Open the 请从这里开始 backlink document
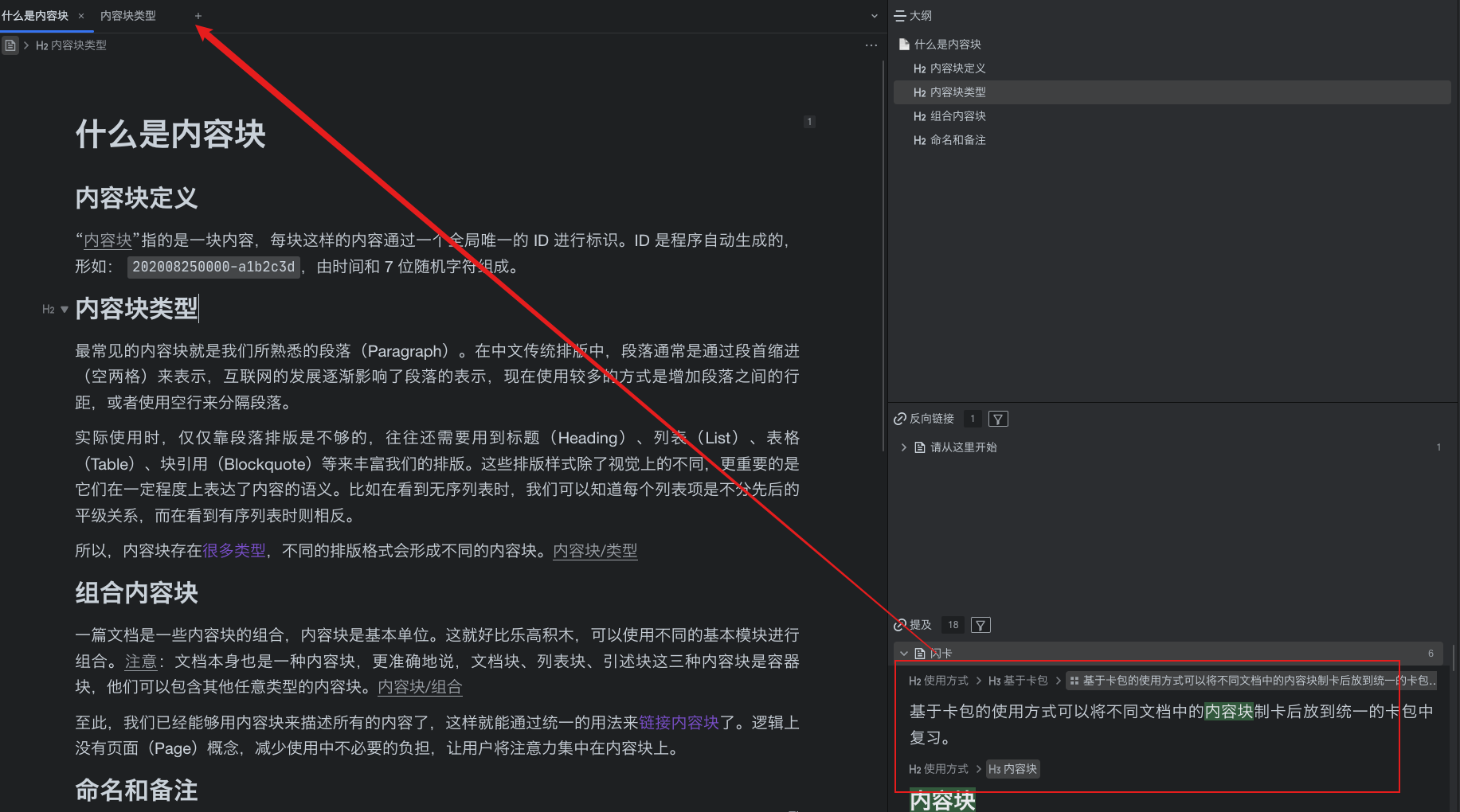This screenshot has height=812, width=1460. pos(963,447)
